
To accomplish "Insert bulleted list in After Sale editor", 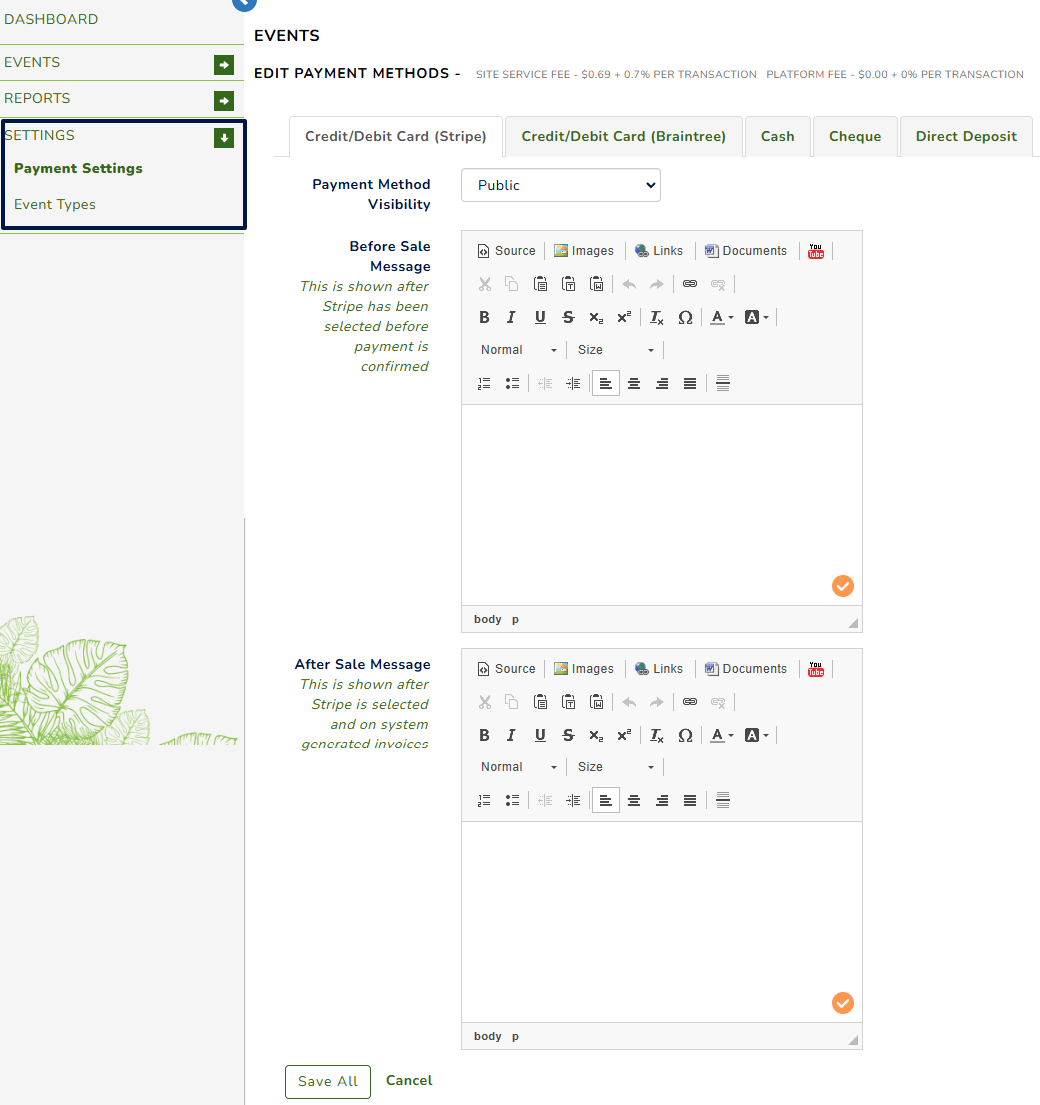I will click(x=512, y=800).
